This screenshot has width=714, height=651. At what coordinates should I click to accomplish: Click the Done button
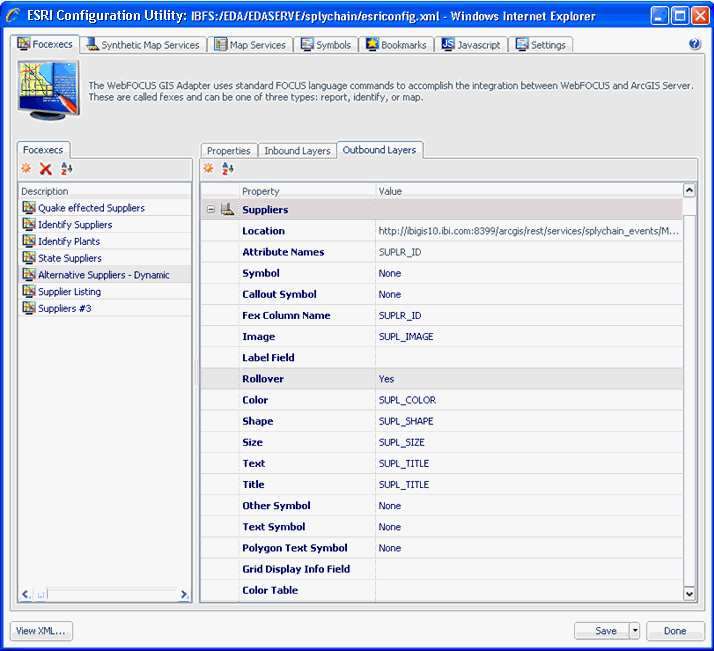(675, 631)
